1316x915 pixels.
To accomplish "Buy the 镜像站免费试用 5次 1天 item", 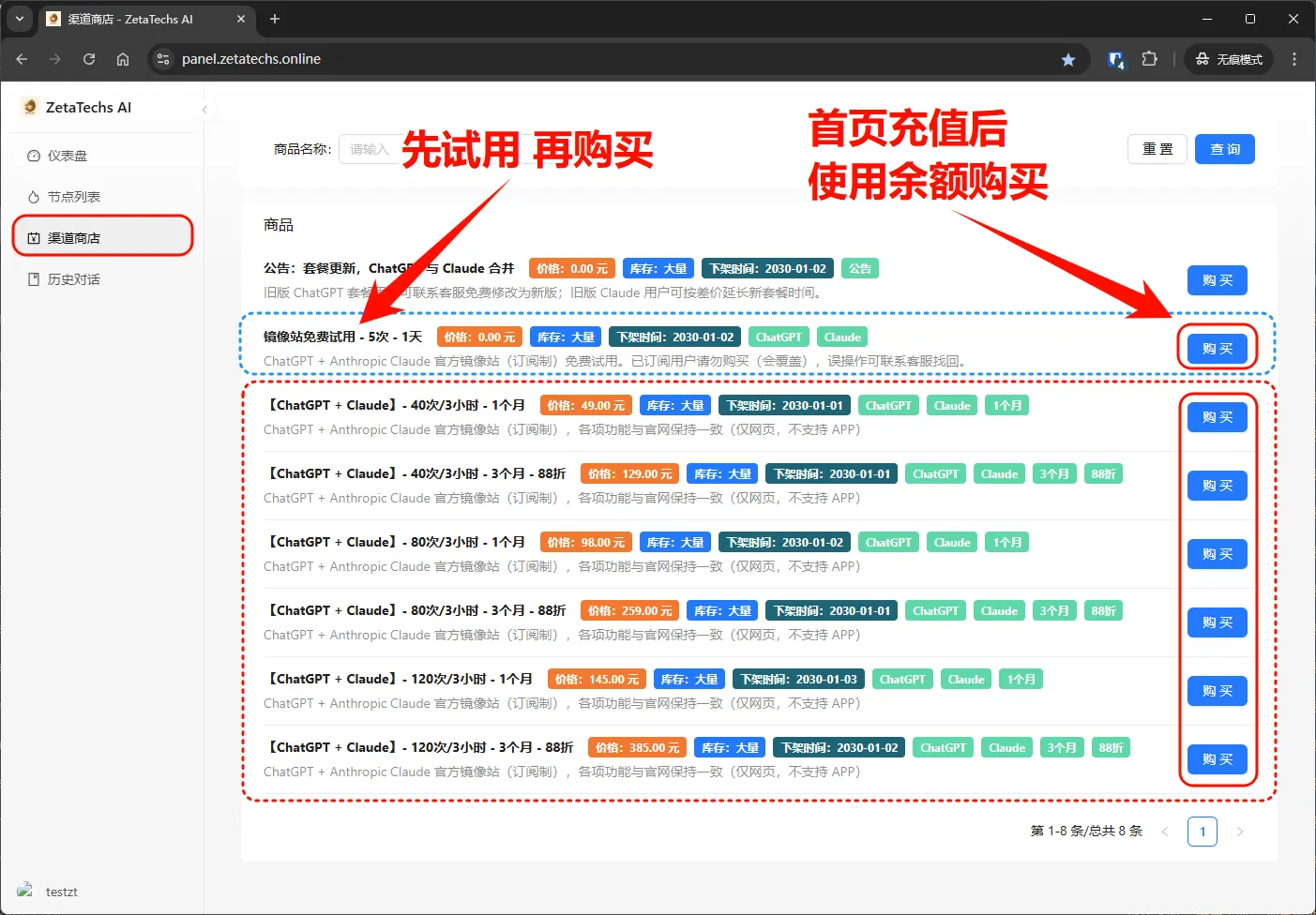I will [1218, 349].
